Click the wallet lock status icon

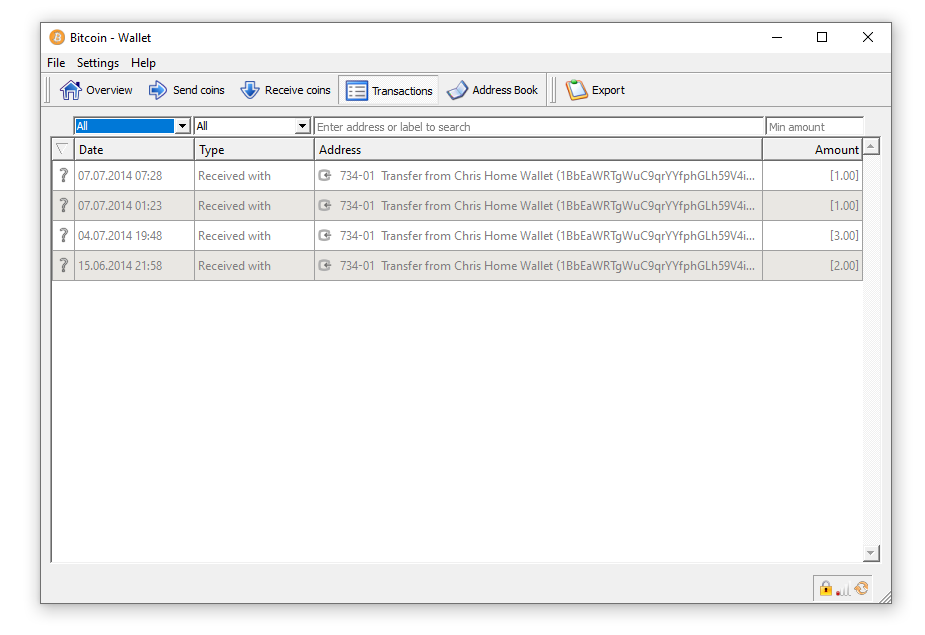(826, 588)
